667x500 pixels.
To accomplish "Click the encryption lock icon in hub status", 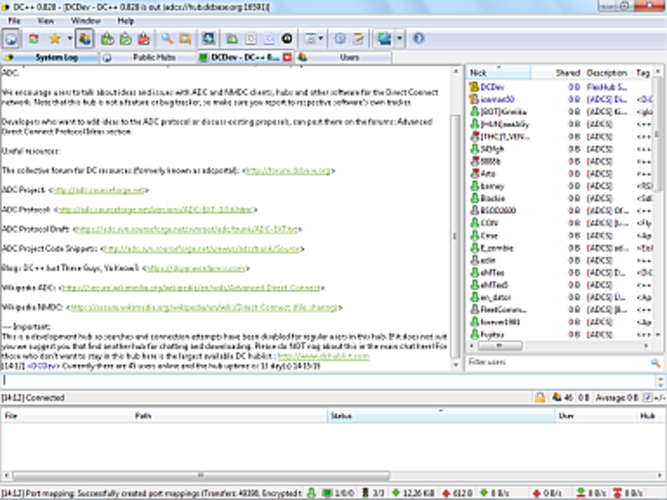I will pyautogui.click(x=540, y=398).
